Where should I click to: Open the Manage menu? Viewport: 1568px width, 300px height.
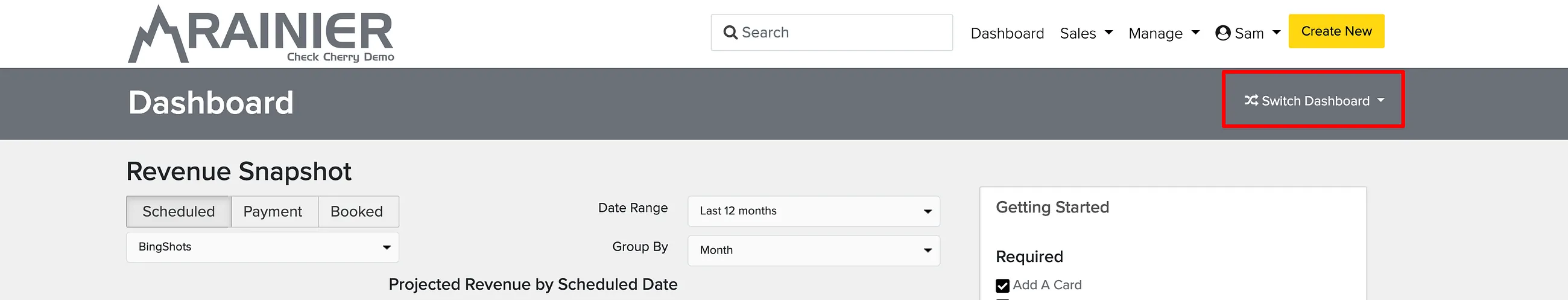[x=1164, y=33]
